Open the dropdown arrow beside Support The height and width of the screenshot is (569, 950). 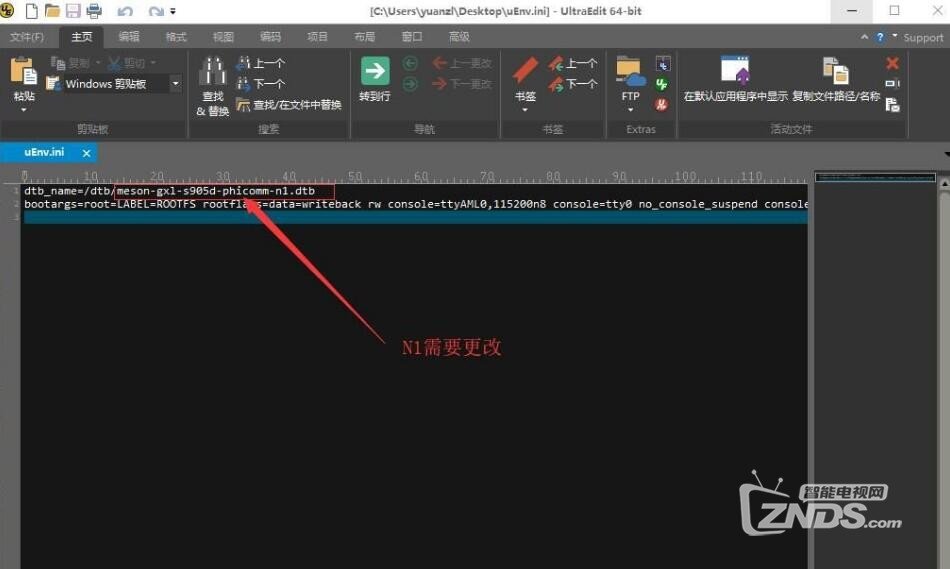(x=895, y=36)
